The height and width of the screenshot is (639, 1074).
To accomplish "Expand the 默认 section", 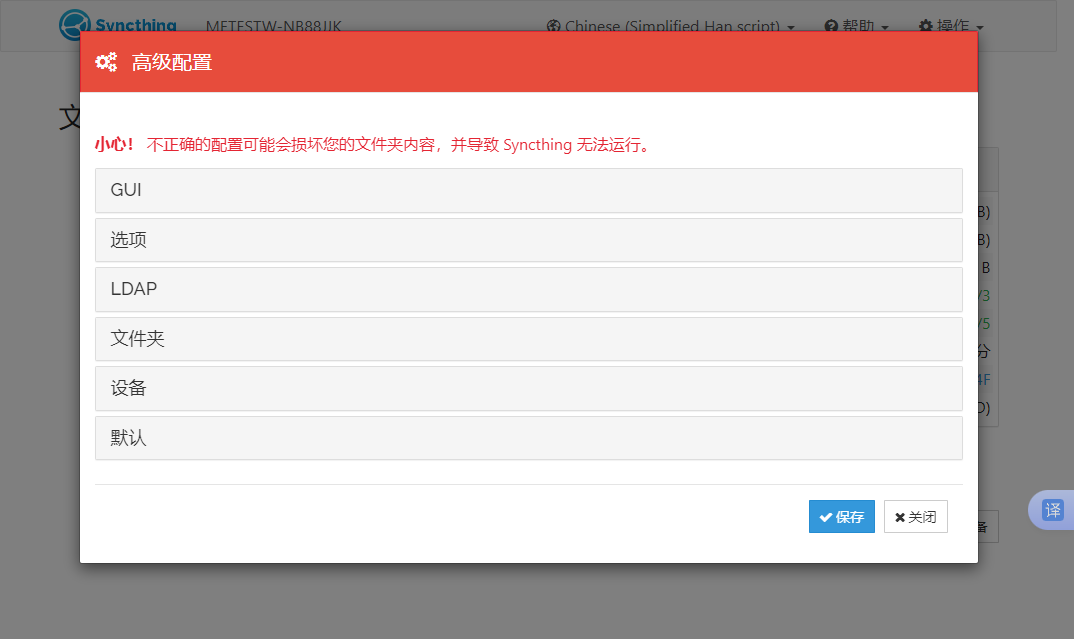I will pos(528,438).
